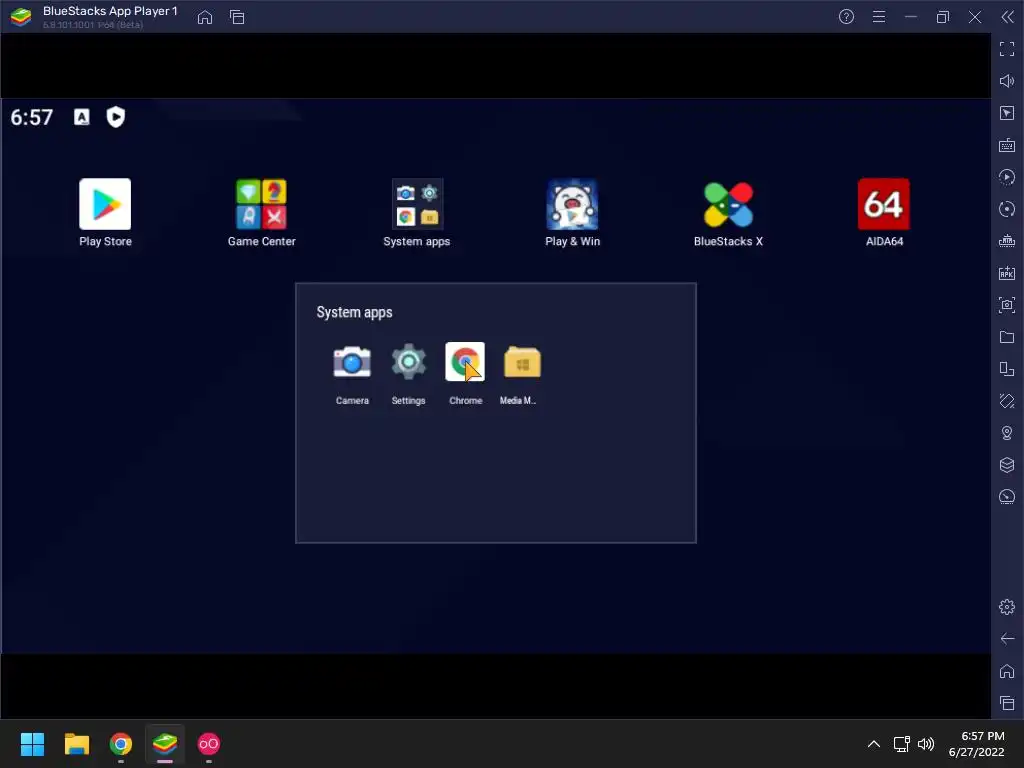Click the Android back arrow in sidebar

tap(1007, 639)
